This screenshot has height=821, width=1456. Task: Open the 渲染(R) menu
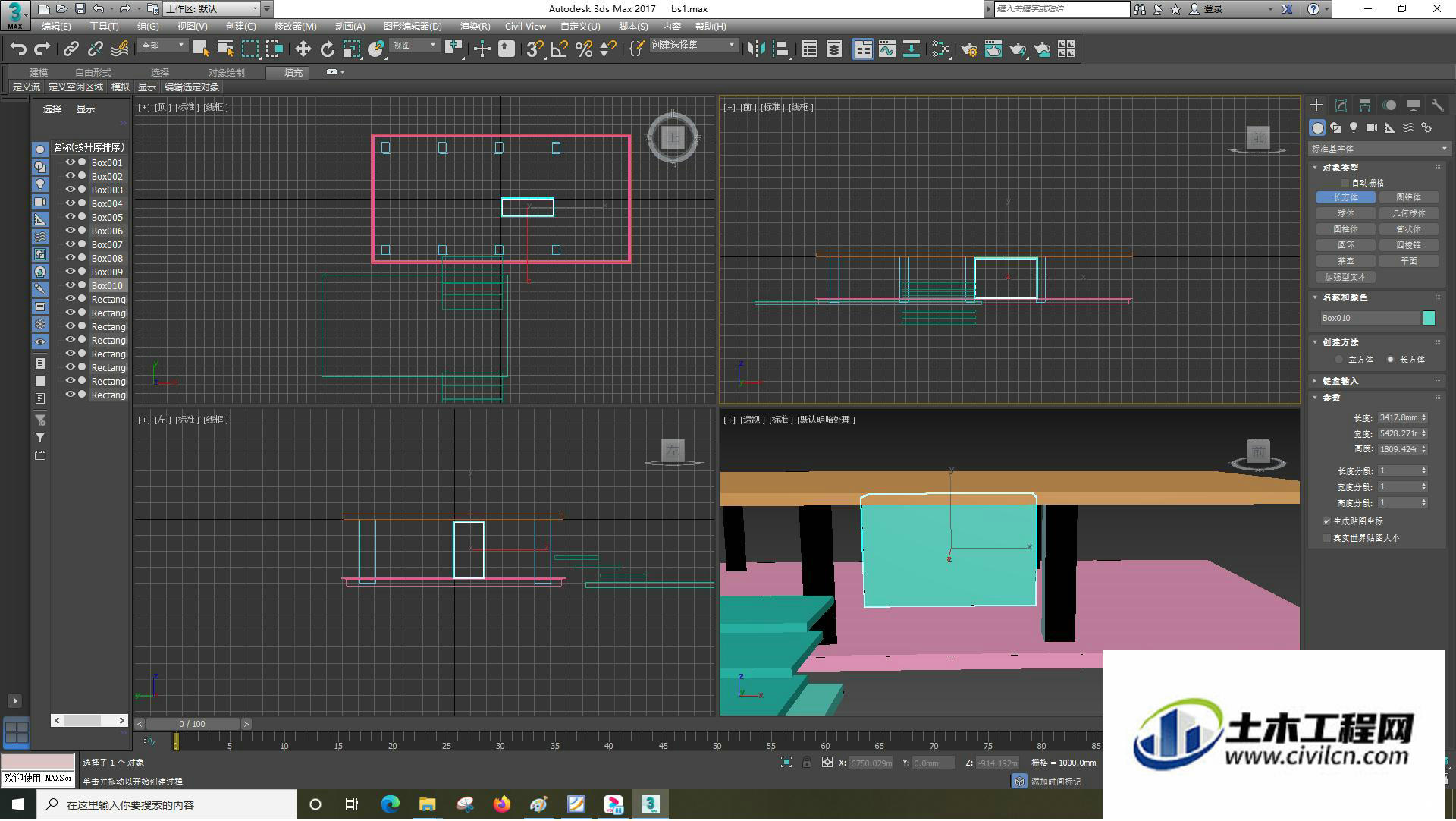coord(475,27)
